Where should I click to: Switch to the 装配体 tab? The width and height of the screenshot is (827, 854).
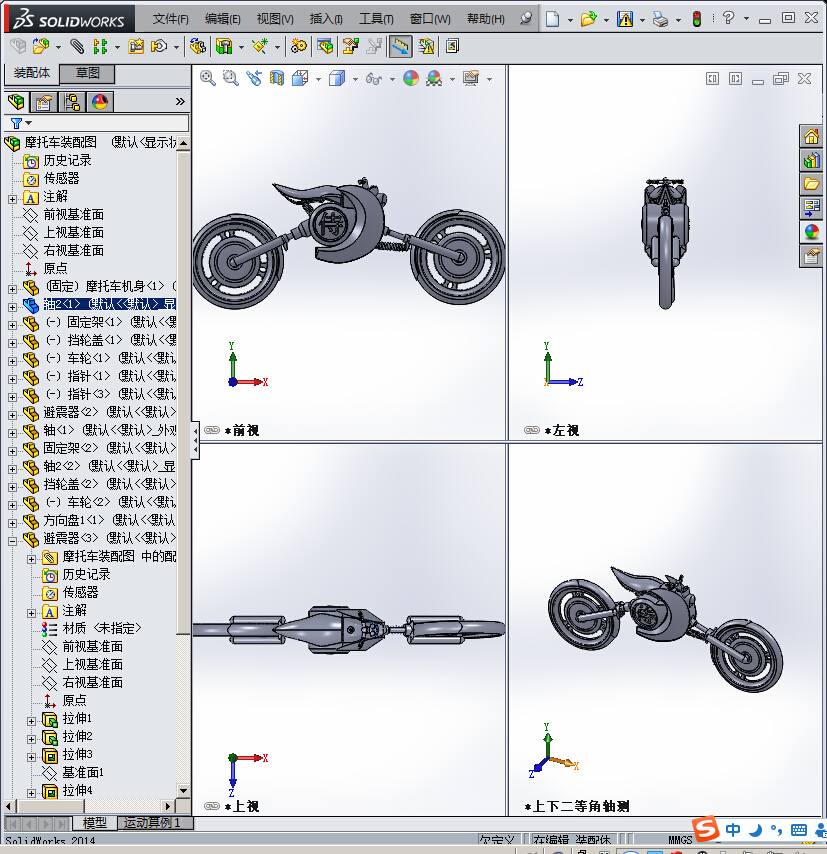pos(32,73)
